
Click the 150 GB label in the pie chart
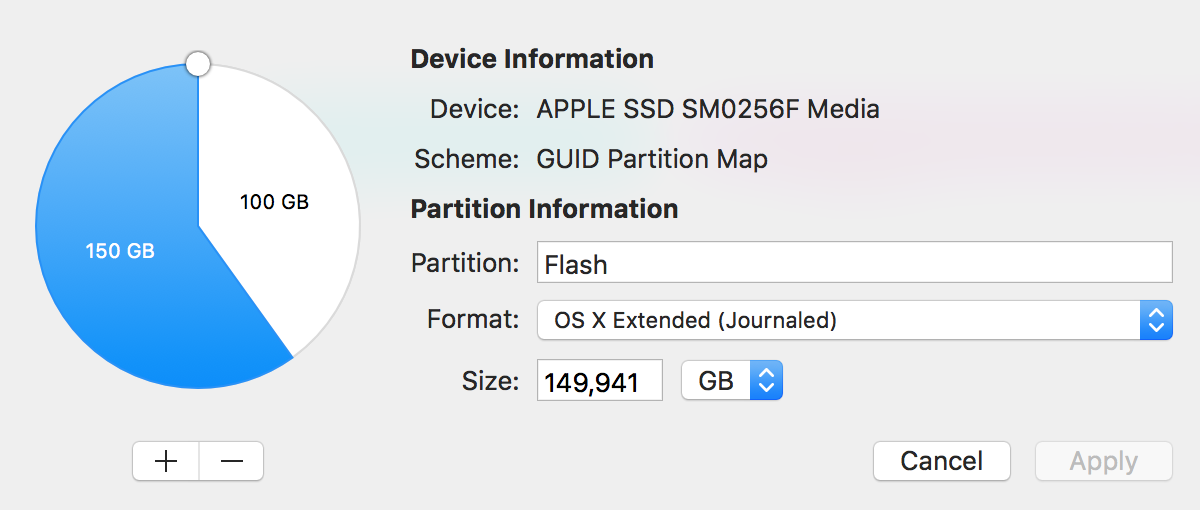(120, 251)
